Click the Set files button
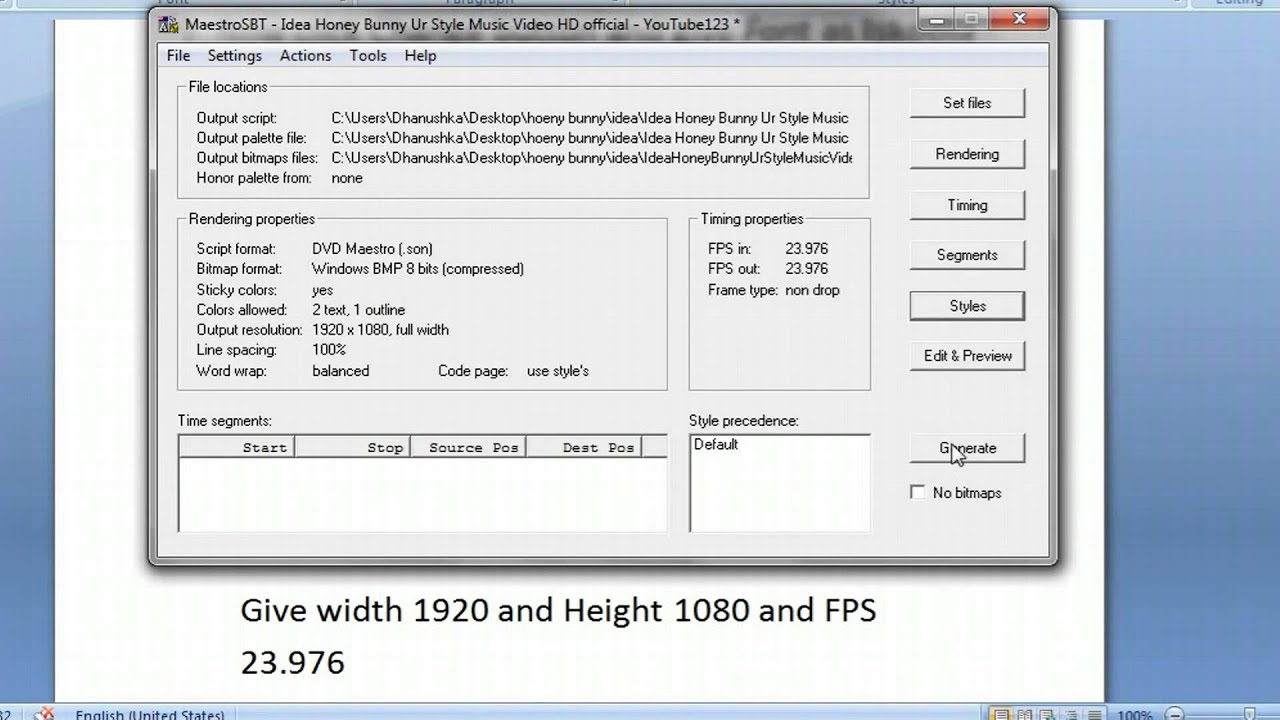Viewport: 1280px width, 720px height. coord(966,103)
